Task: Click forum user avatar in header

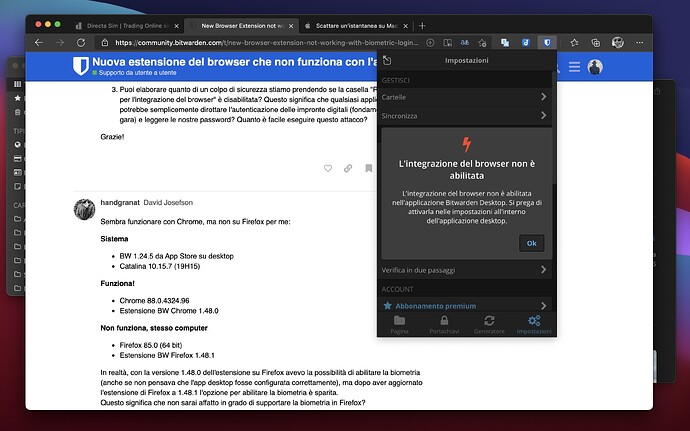Action: 595,67
